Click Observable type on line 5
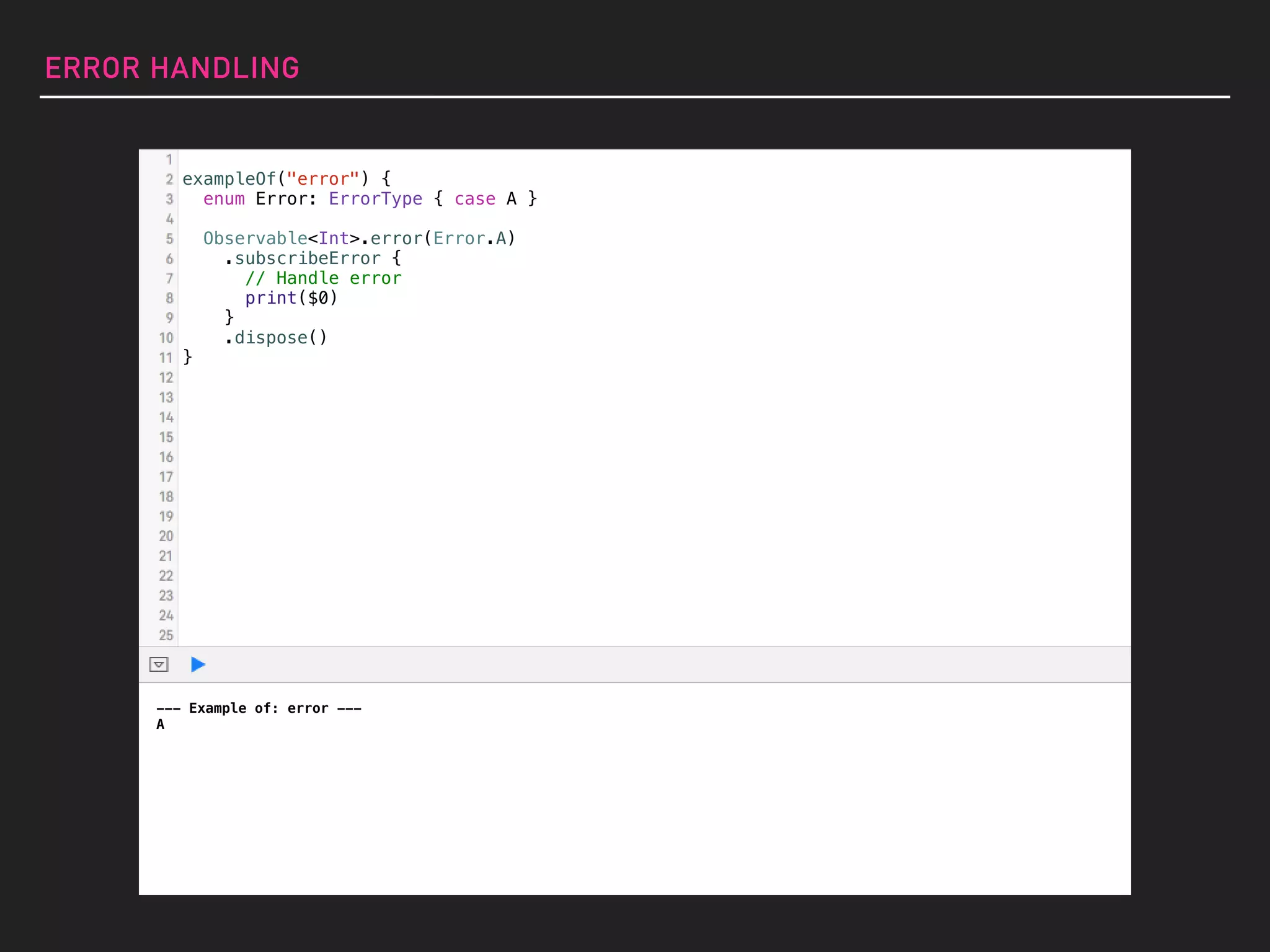The width and height of the screenshot is (1270, 952). click(x=255, y=239)
